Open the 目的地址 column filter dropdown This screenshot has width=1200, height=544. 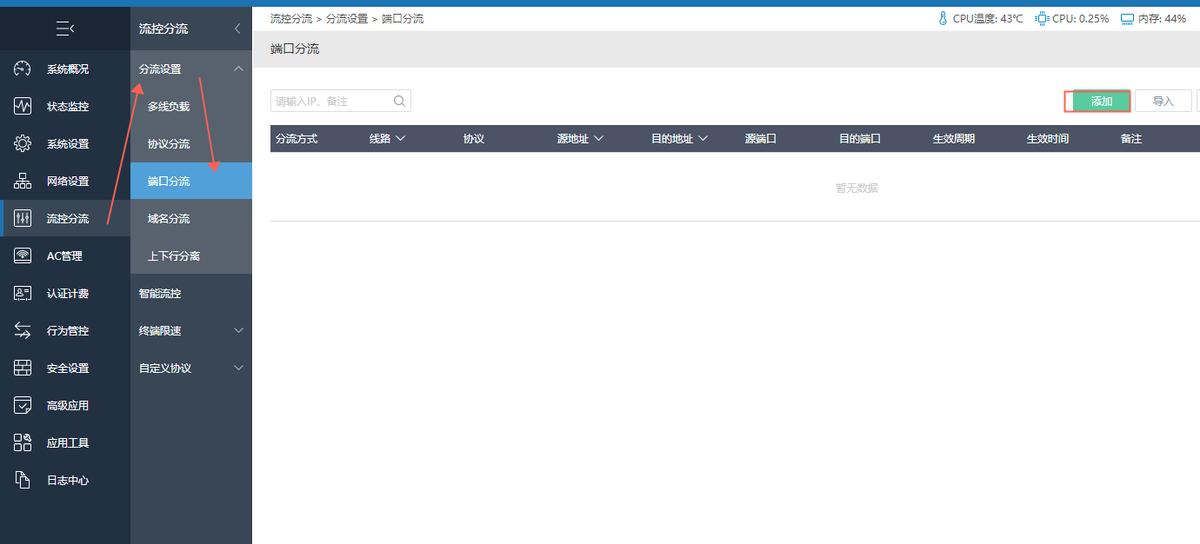(703, 139)
